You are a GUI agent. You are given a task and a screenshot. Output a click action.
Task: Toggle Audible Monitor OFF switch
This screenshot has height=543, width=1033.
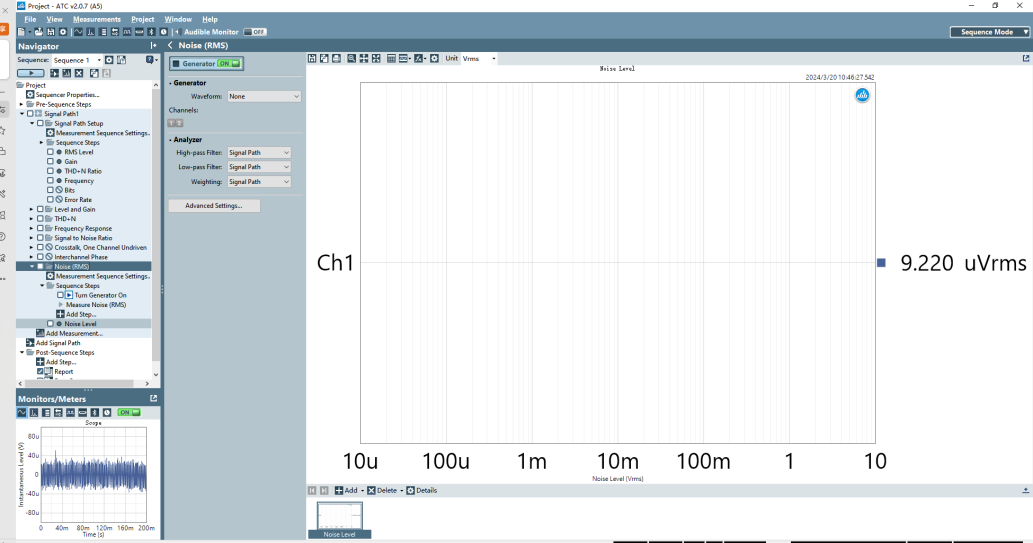[x=254, y=32]
